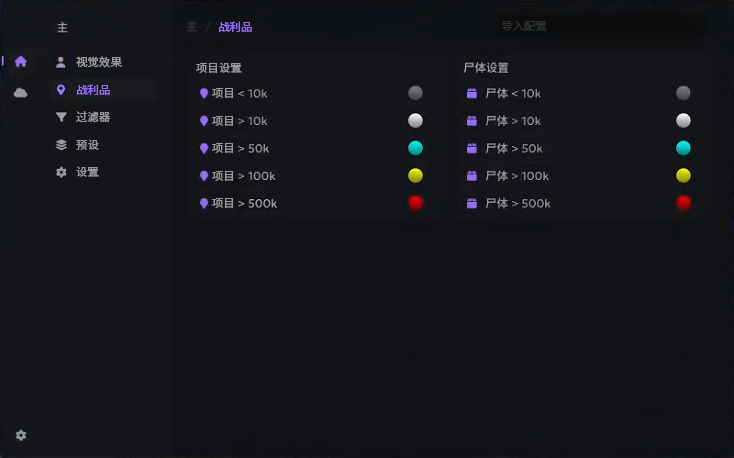Open the 设置 menu item

tap(87, 172)
